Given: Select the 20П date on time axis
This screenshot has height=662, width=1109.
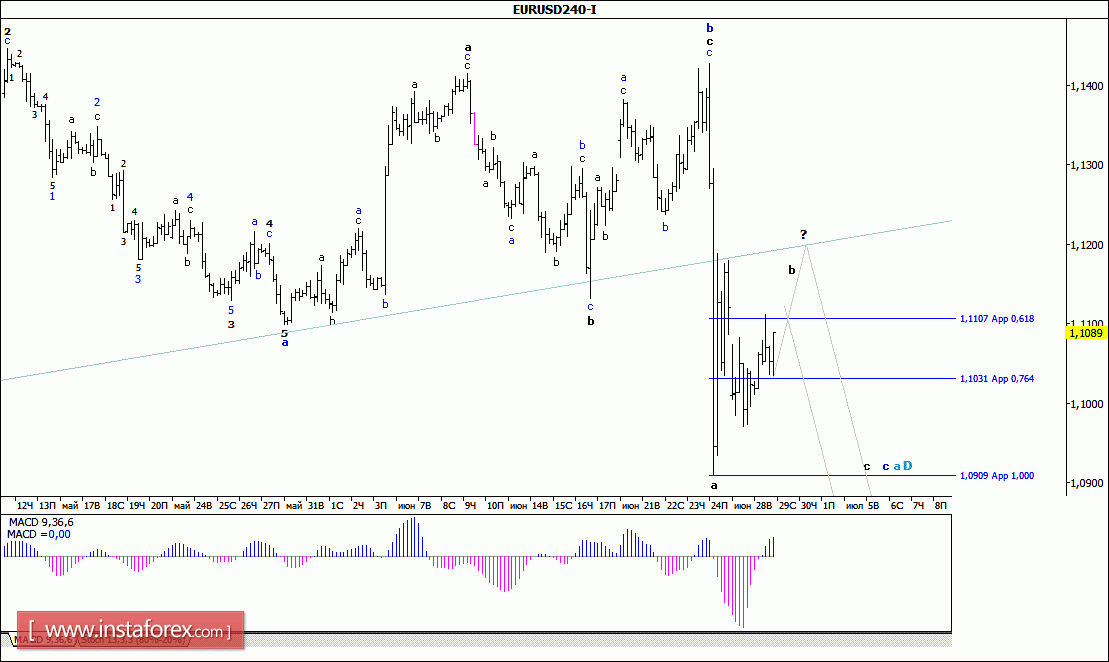Looking at the screenshot, I should (x=159, y=505).
